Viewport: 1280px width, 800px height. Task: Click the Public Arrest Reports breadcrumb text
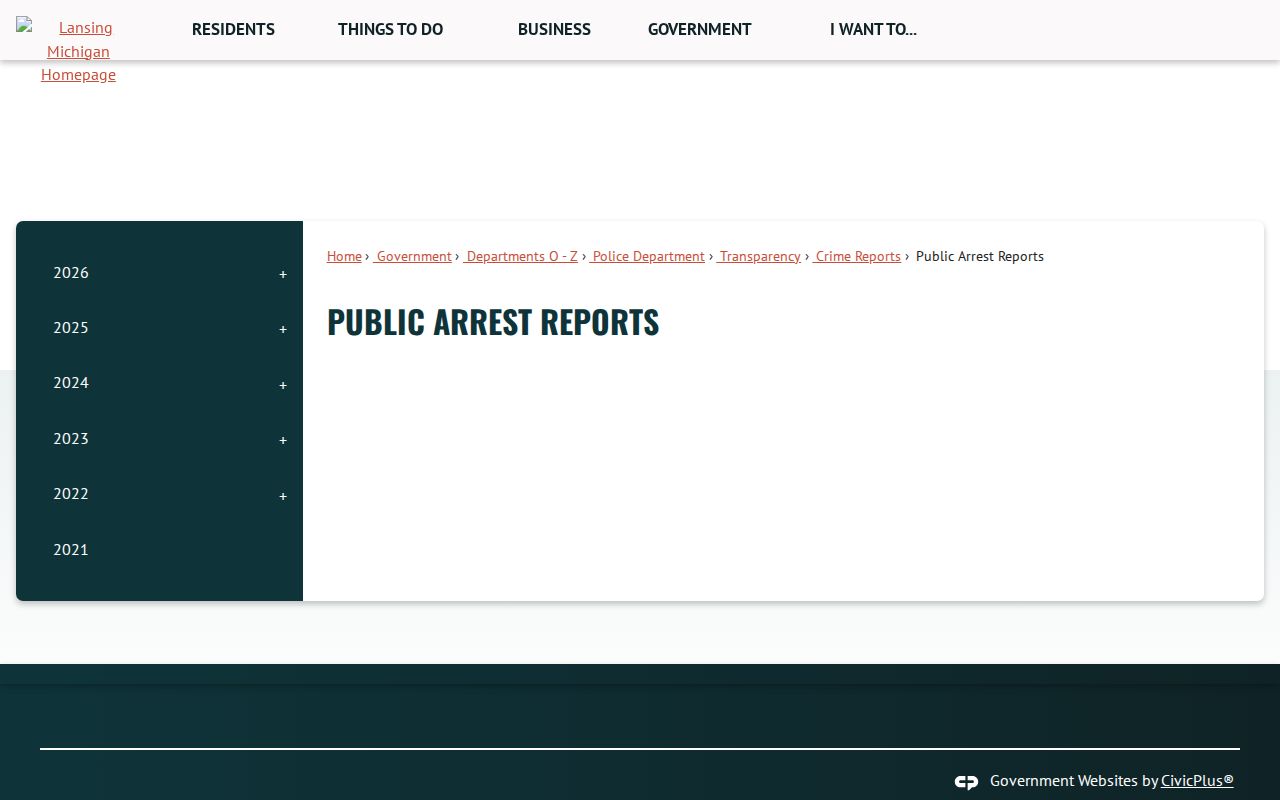[x=980, y=256]
